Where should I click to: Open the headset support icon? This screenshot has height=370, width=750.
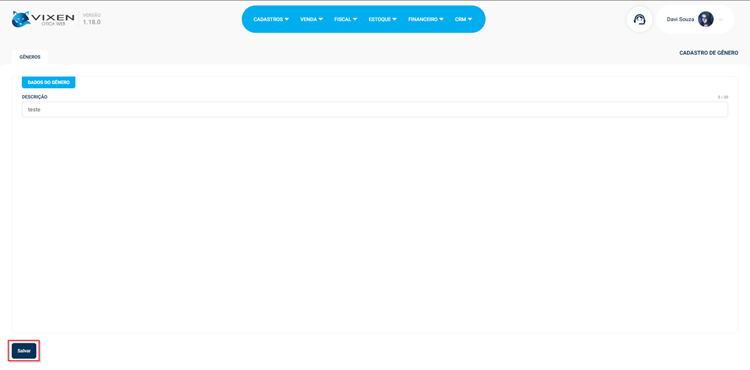640,20
